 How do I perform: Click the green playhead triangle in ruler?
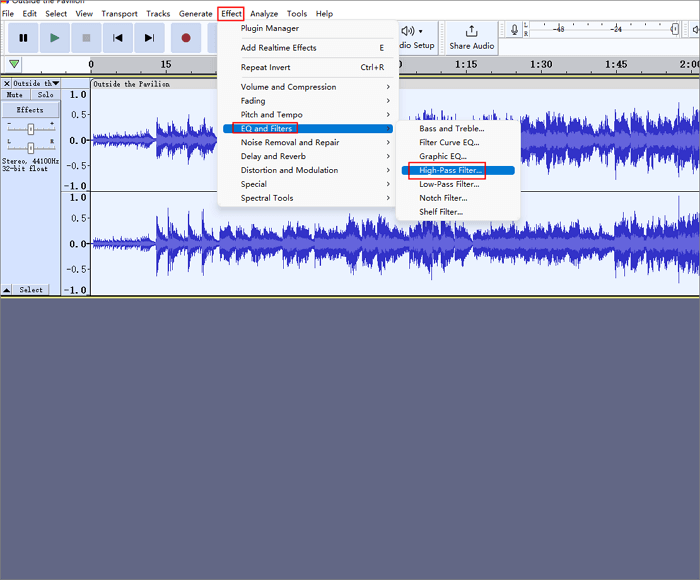click(x=14, y=64)
